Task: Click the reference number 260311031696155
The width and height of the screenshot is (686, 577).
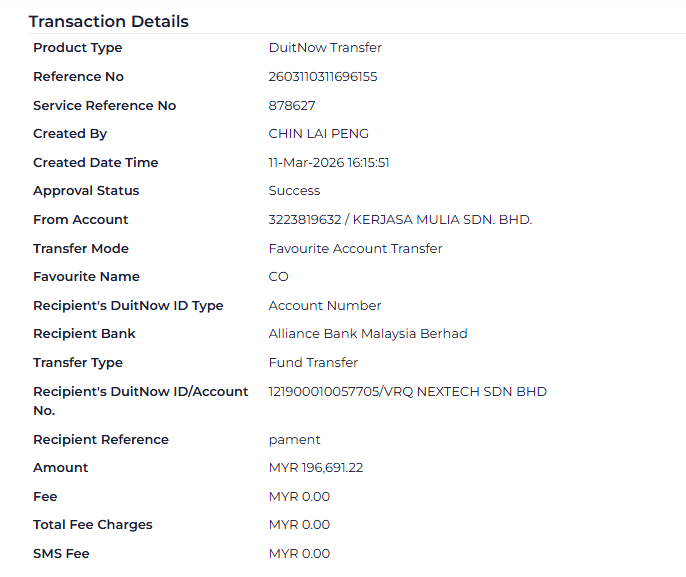Action: pos(322,77)
